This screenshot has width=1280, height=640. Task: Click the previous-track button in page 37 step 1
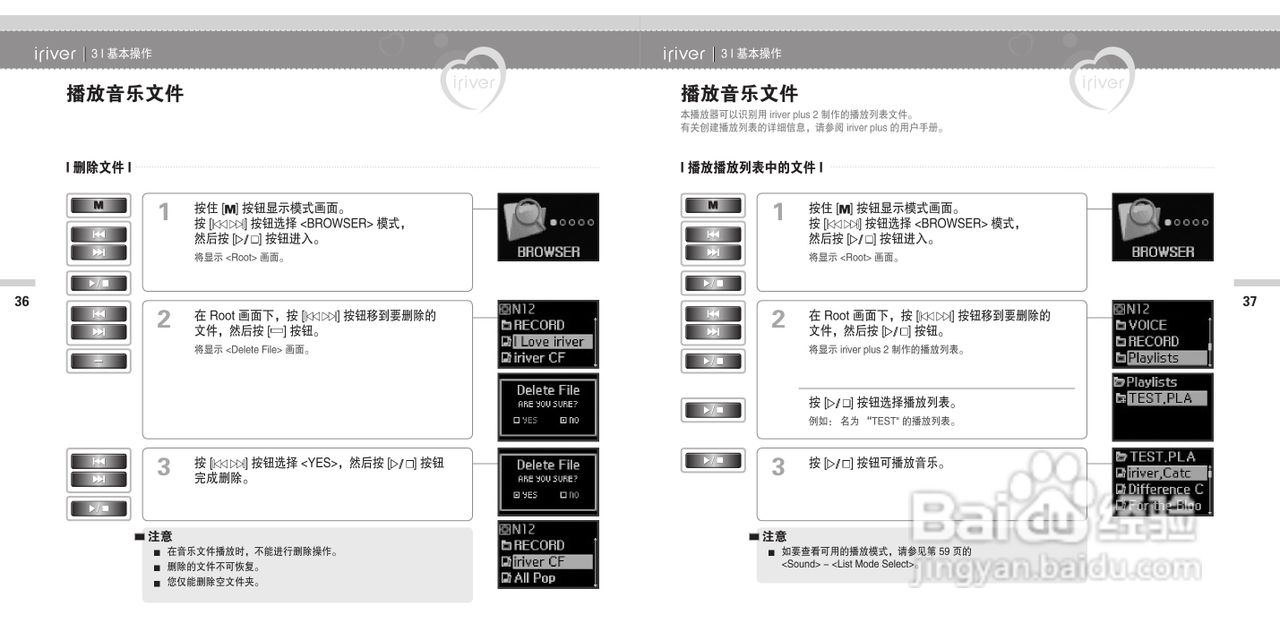coord(712,233)
